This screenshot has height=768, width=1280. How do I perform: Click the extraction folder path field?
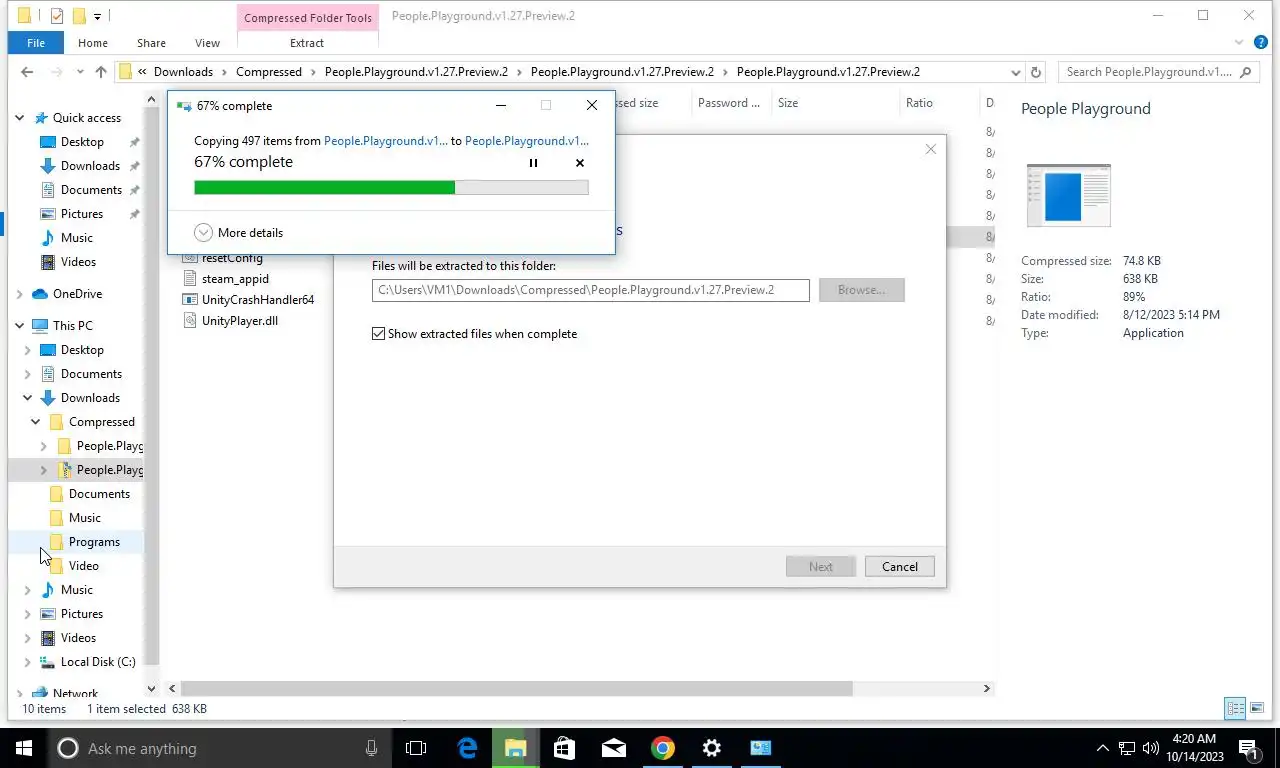590,290
